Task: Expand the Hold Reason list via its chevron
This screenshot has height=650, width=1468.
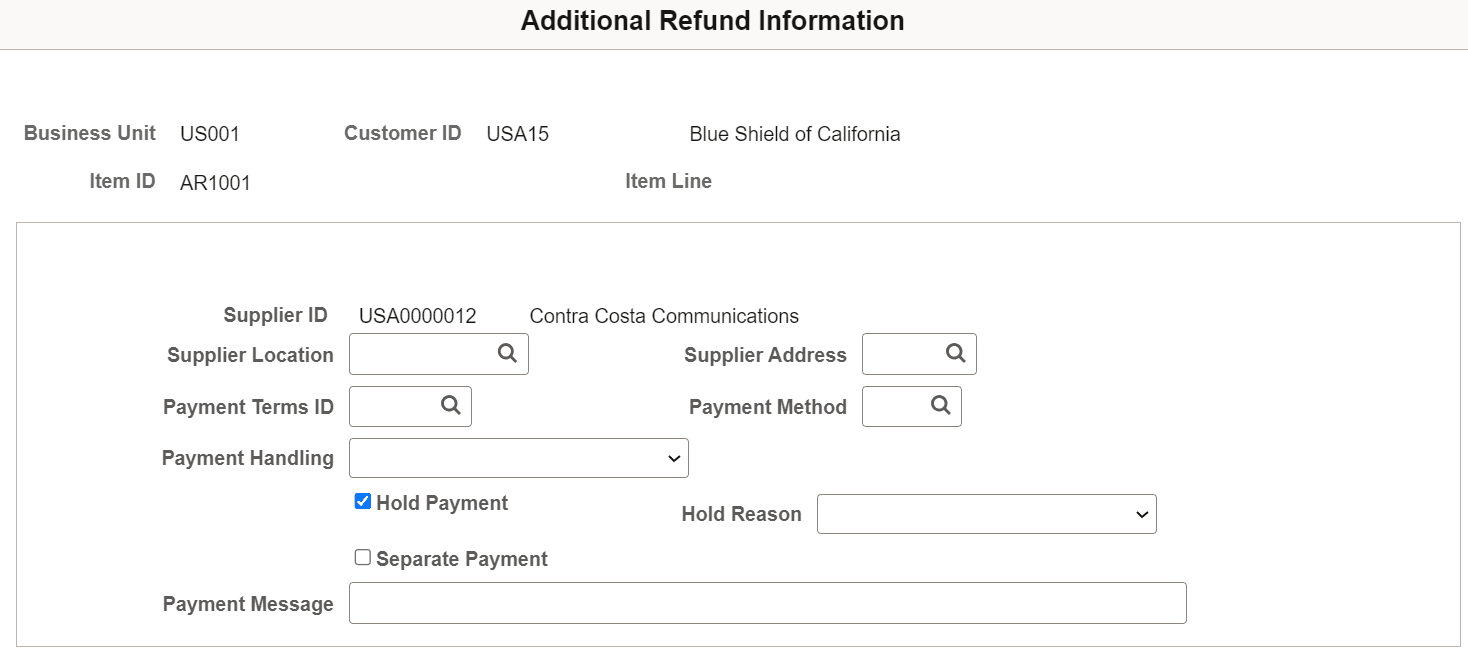Action: 1140,513
